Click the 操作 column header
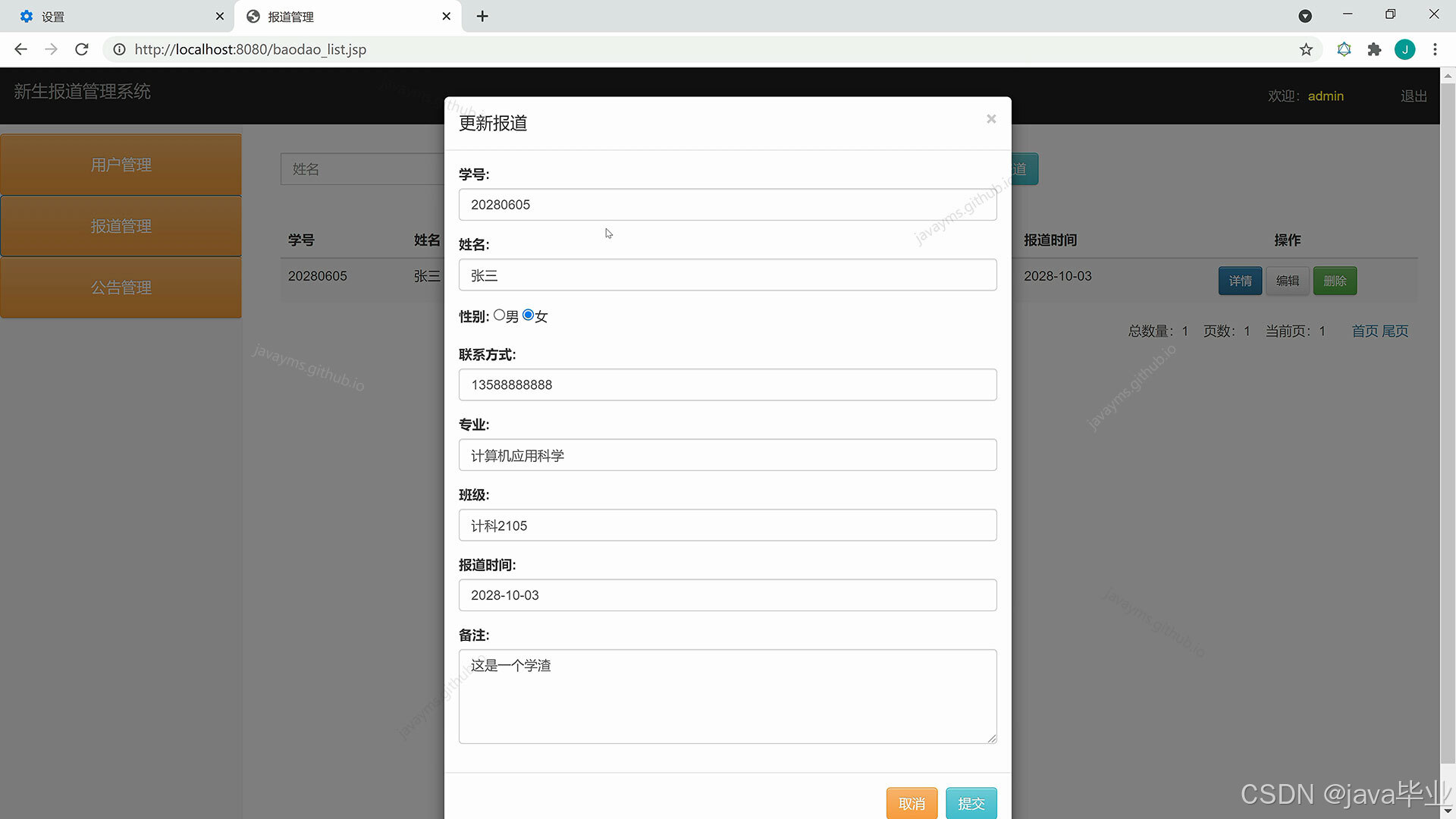Viewport: 1456px width, 819px height. click(1287, 240)
